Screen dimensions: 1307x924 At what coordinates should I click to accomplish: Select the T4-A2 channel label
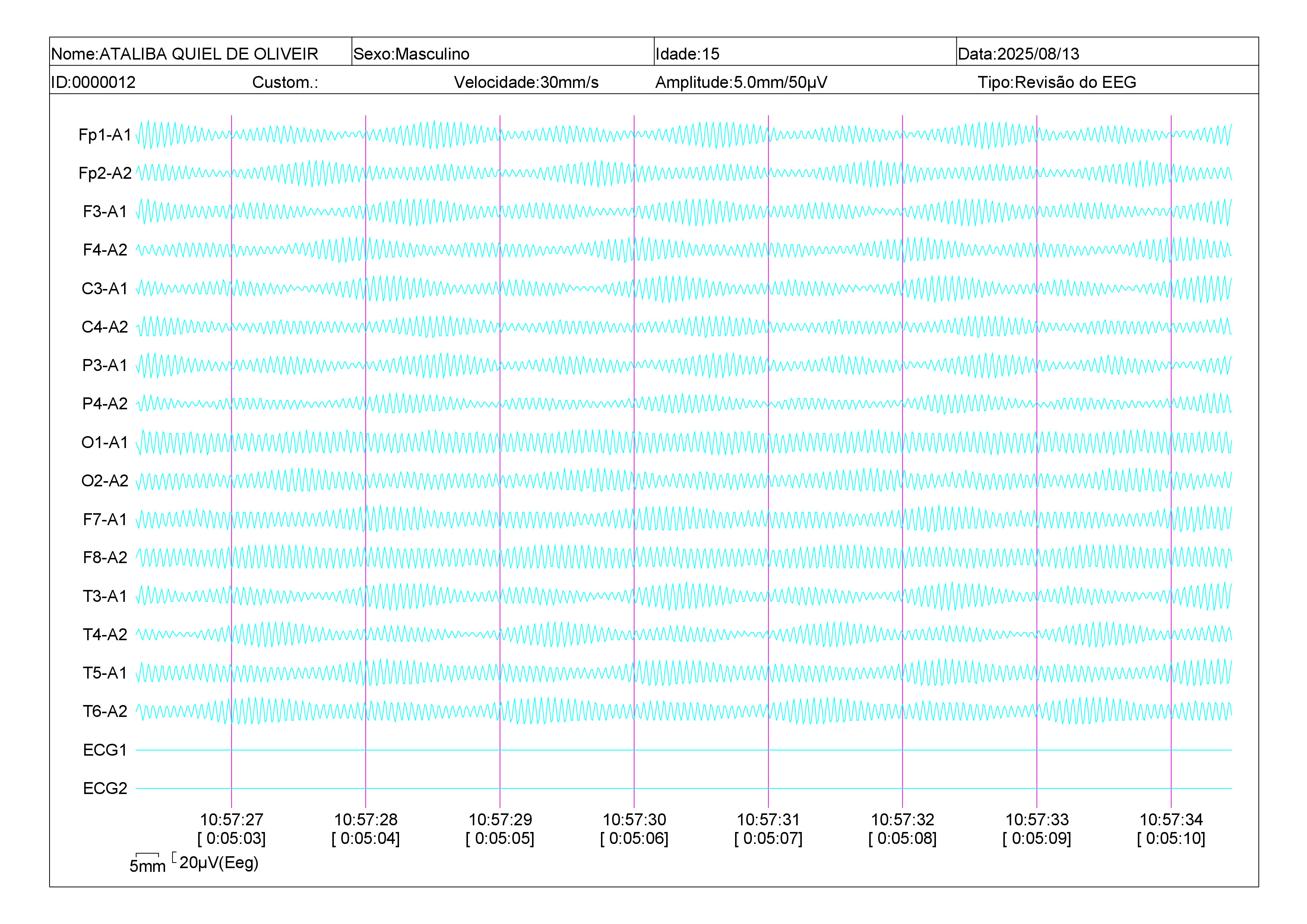pos(105,634)
